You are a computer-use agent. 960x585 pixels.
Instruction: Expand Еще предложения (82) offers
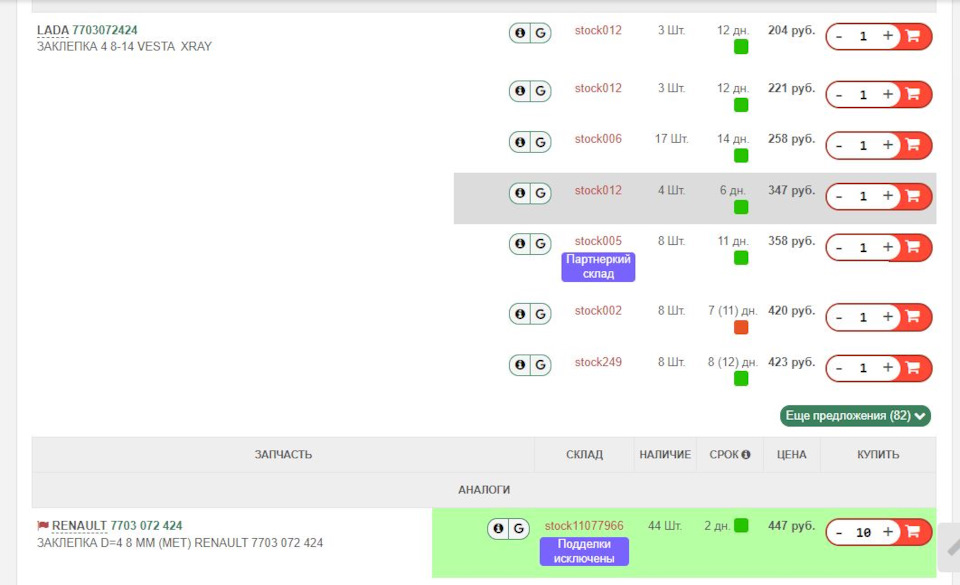pos(855,415)
